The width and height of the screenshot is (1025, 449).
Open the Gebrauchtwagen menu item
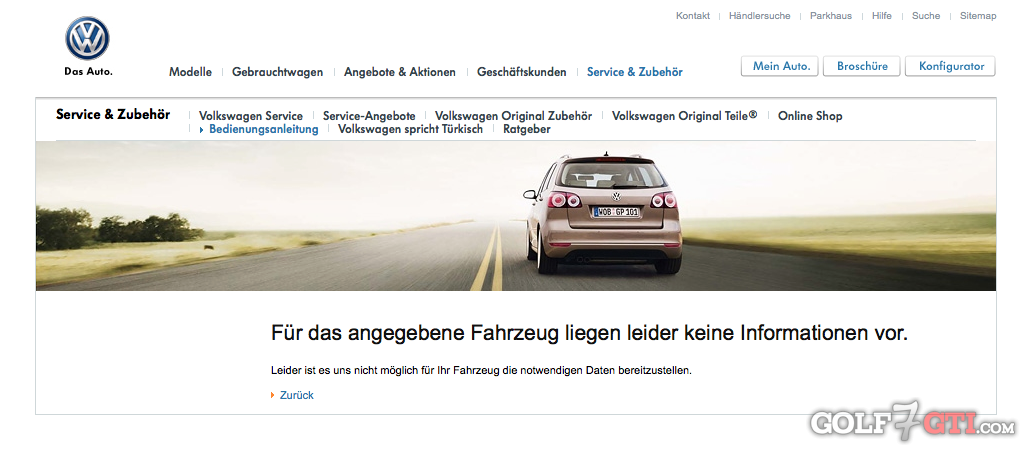pos(277,72)
